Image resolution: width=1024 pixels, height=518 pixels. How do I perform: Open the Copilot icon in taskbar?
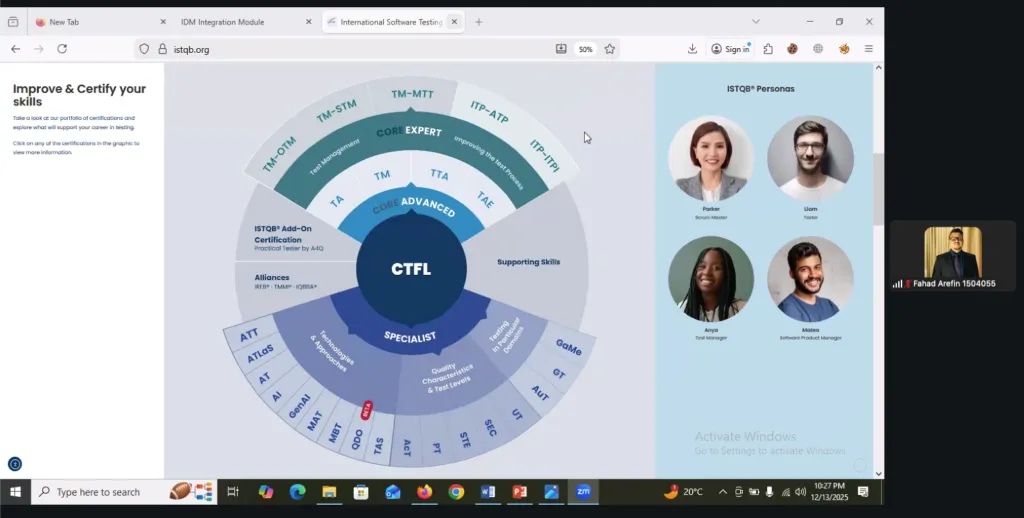pos(266,492)
